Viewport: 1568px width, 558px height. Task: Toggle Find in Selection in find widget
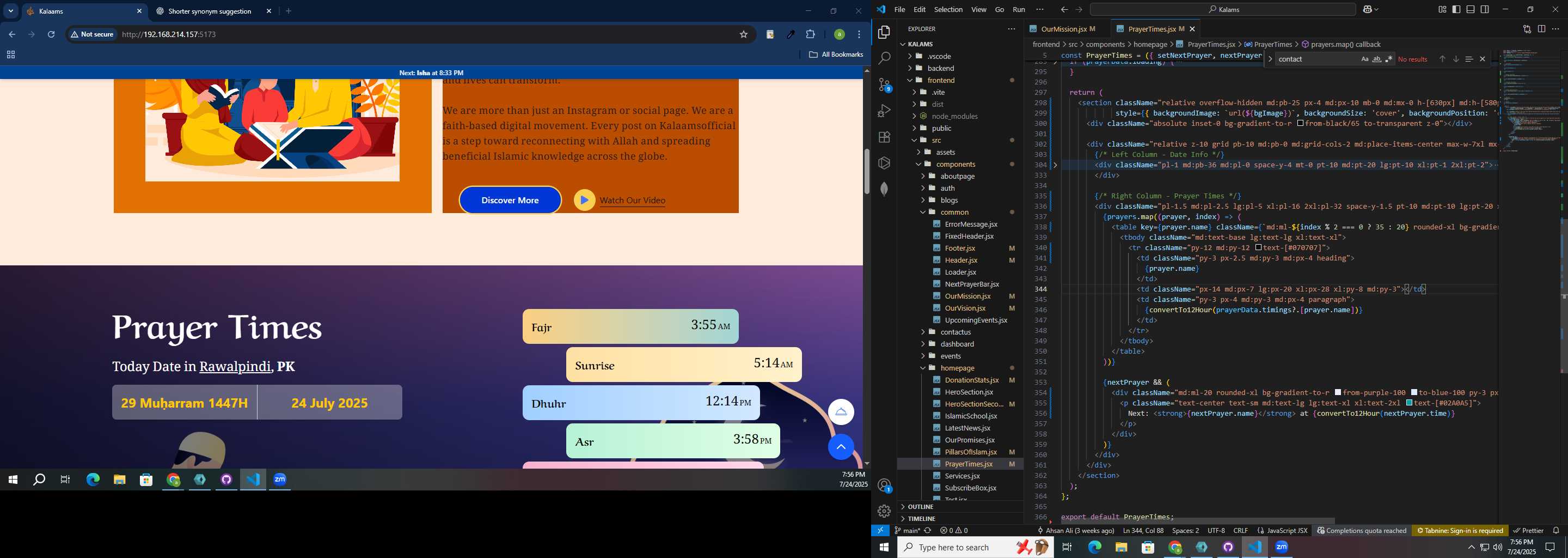1468,59
